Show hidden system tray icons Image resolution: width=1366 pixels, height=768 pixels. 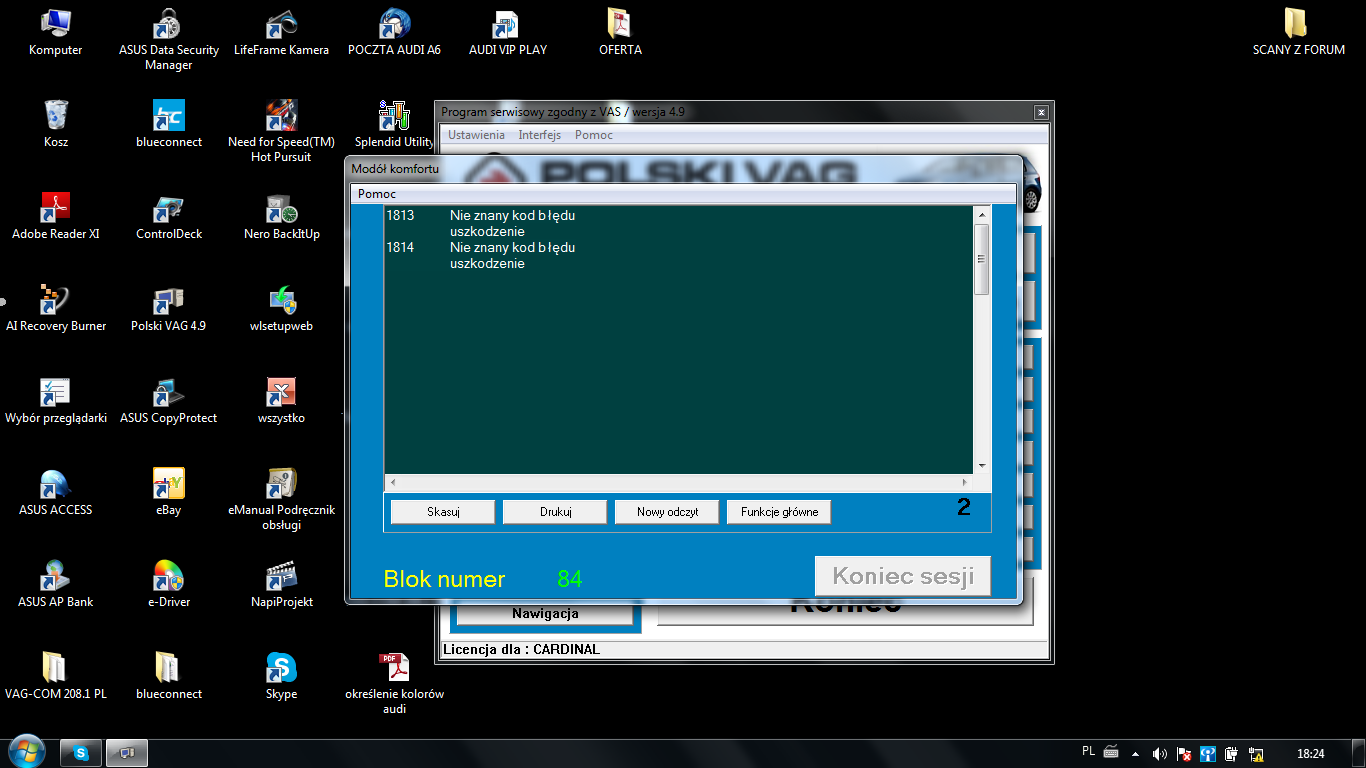tap(1135, 753)
